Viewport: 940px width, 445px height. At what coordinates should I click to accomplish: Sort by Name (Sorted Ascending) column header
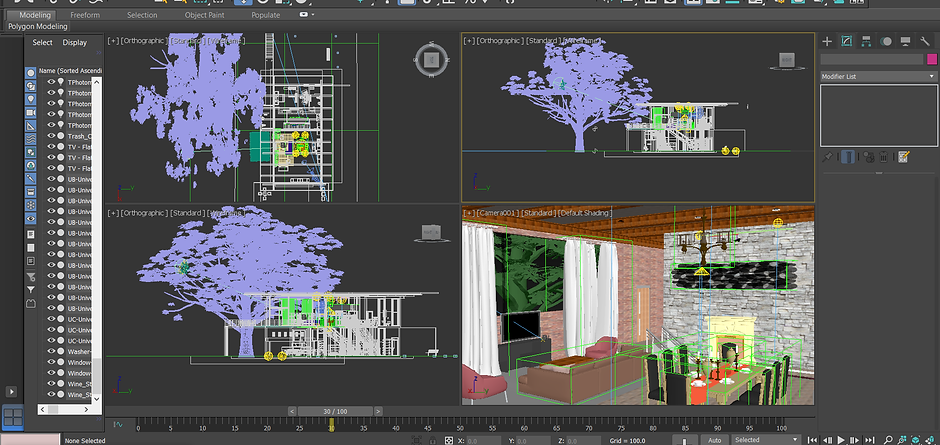click(x=70, y=71)
